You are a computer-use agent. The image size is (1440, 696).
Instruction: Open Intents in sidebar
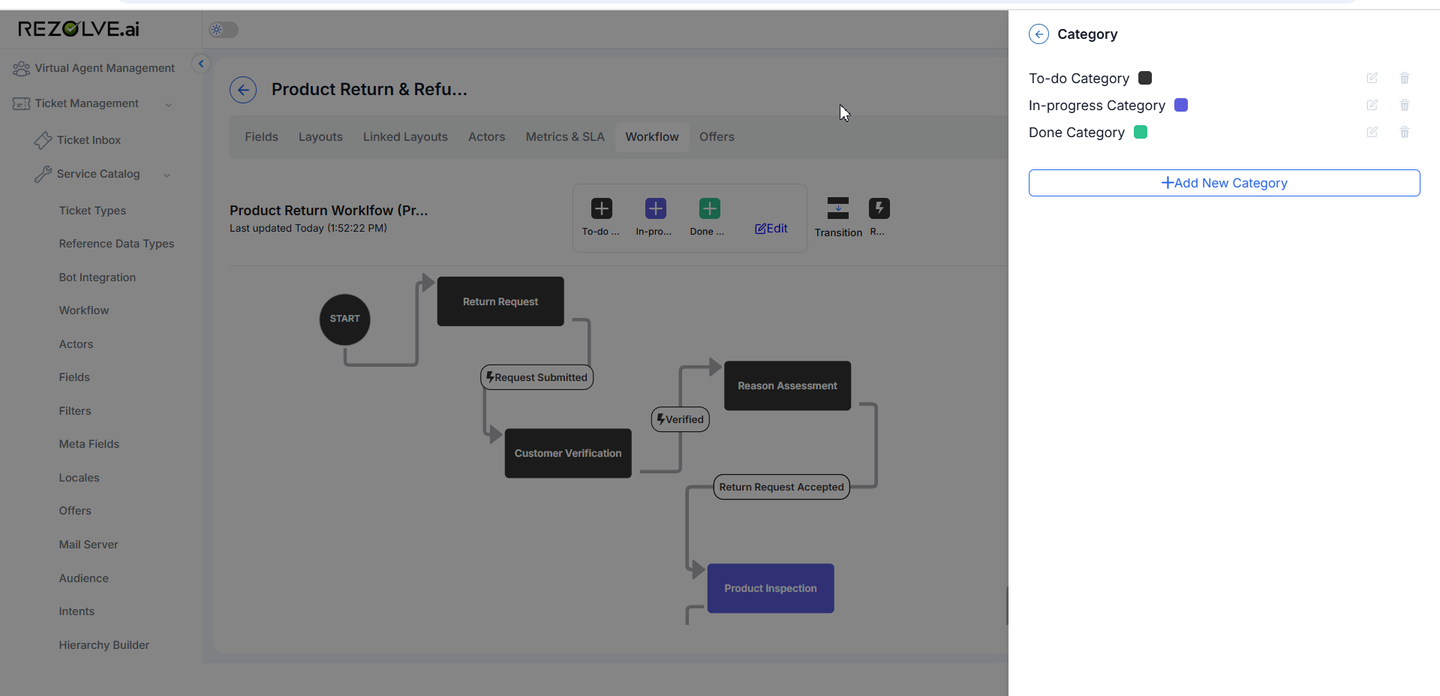(x=76, y=612)
